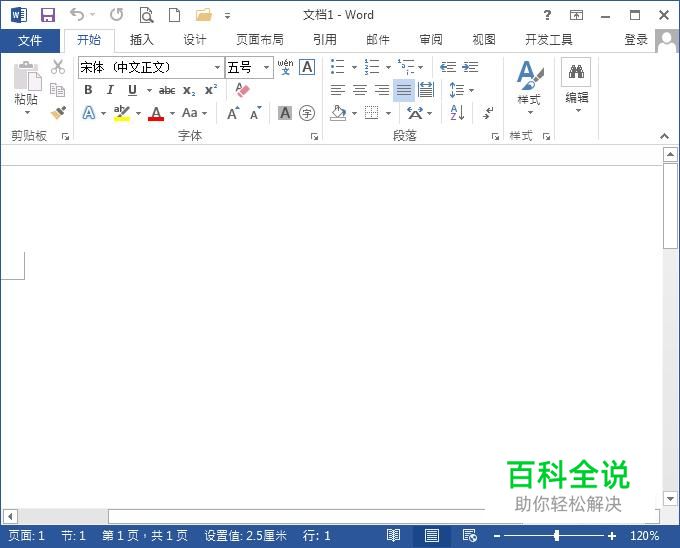
Task: Click the zoom slider handle
Action: (x=556, y=536)
